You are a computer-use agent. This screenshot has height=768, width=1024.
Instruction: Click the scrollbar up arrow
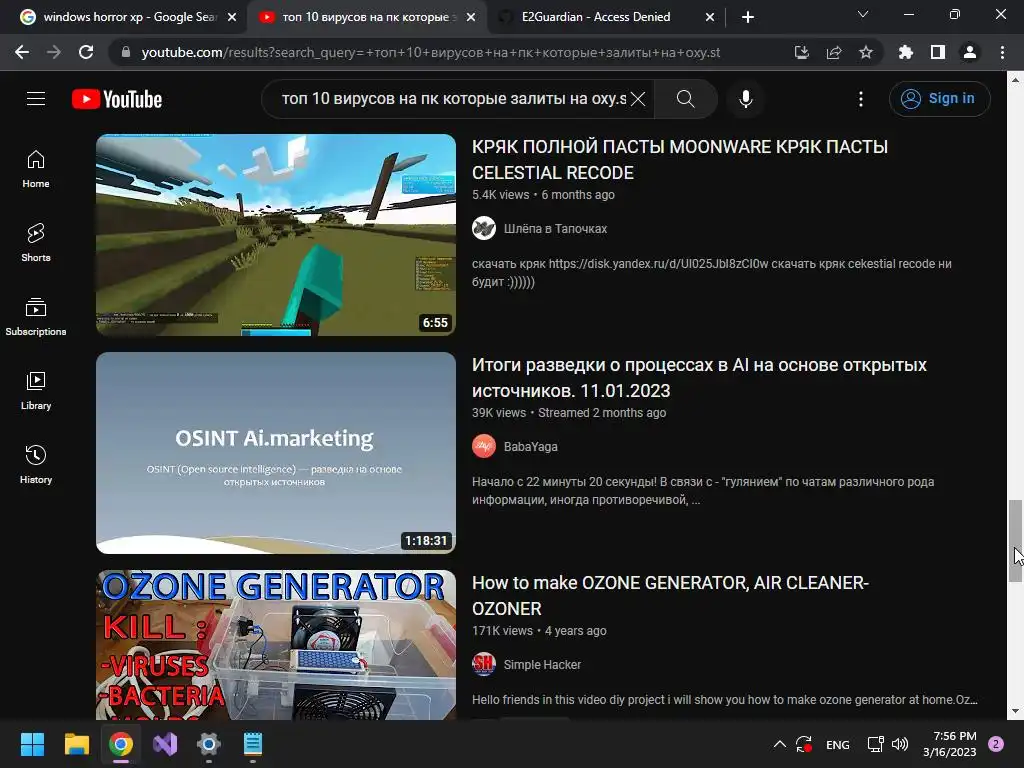1015,80
